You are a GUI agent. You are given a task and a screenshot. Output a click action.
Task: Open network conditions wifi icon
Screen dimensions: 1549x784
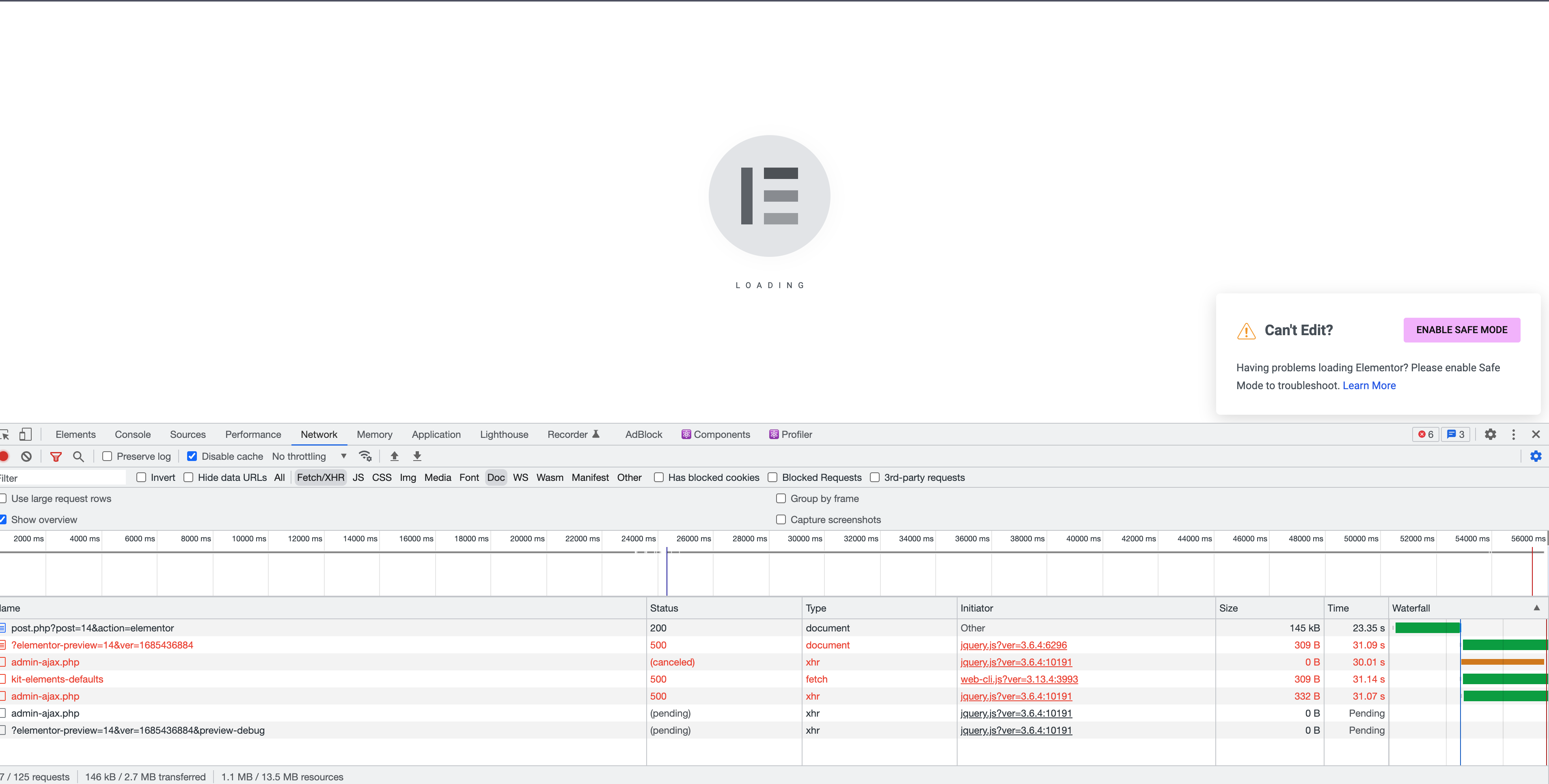point(365,457)
